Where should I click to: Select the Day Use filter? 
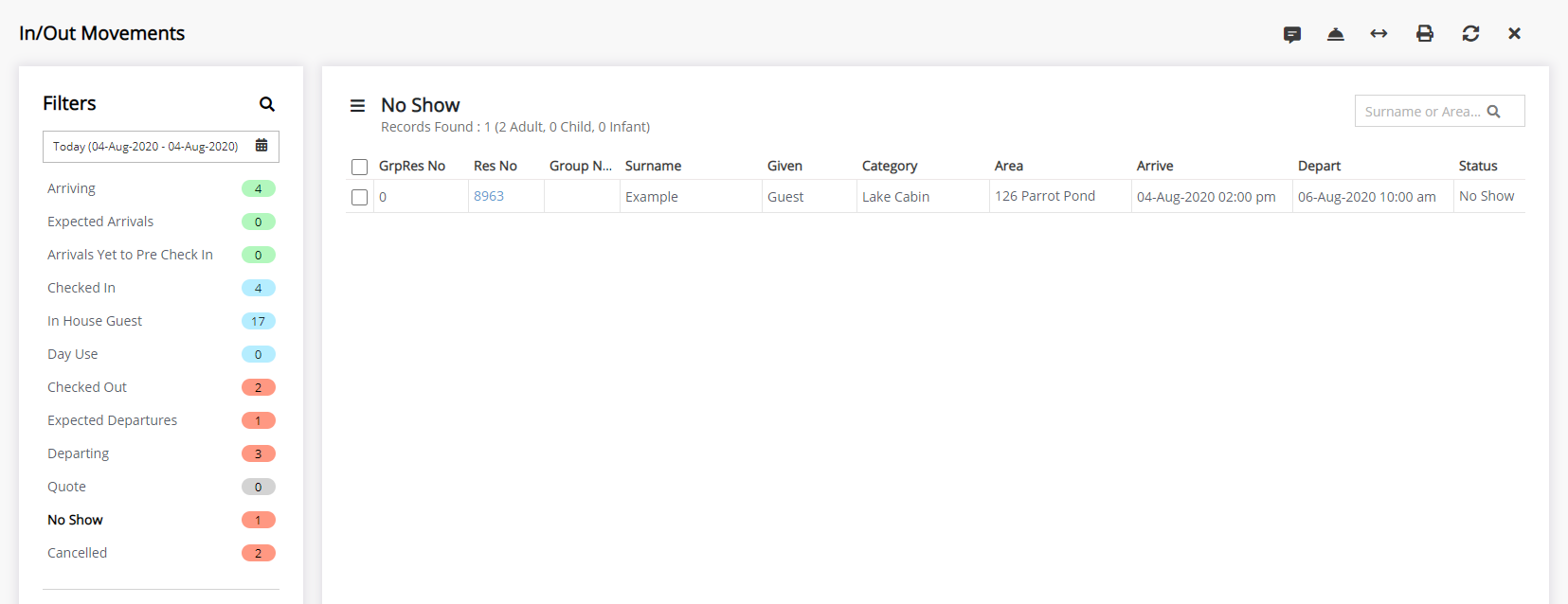pyautogui.click(x=161, y=354)
